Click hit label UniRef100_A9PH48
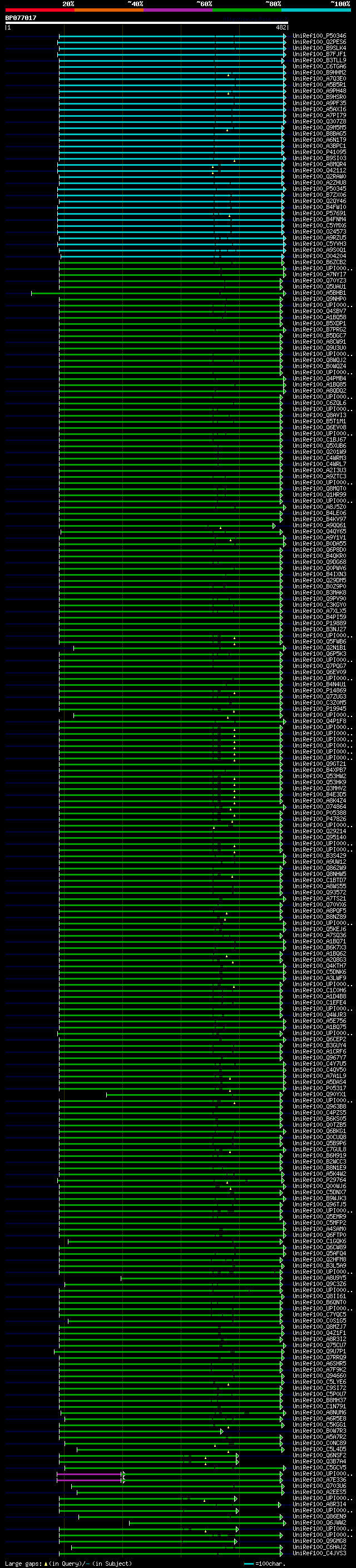Viewport: 356px width, 1568px height. click(x=319, y=91)
